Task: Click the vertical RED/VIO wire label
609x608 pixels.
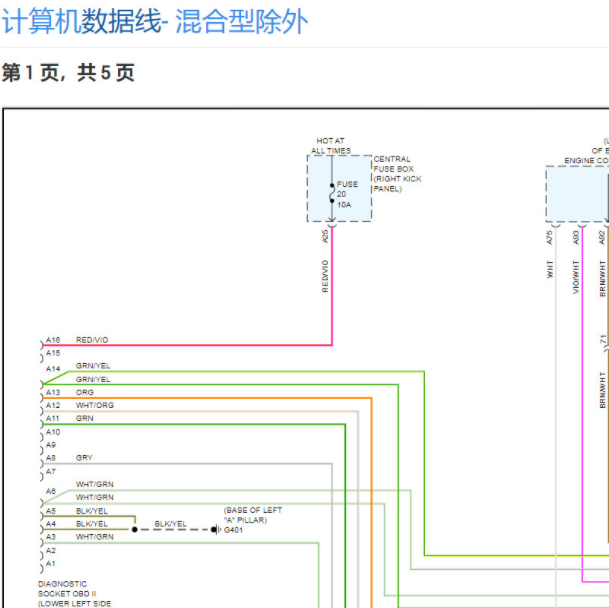Action: pos(325,276)
